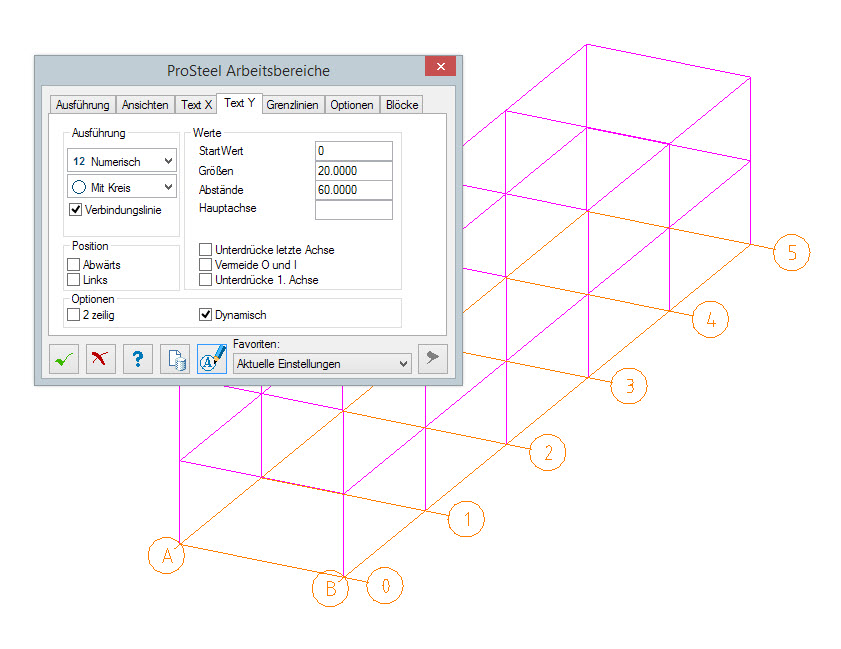
Task: Select axis bubble 3 in the drawing
Action: pos(629,386)
